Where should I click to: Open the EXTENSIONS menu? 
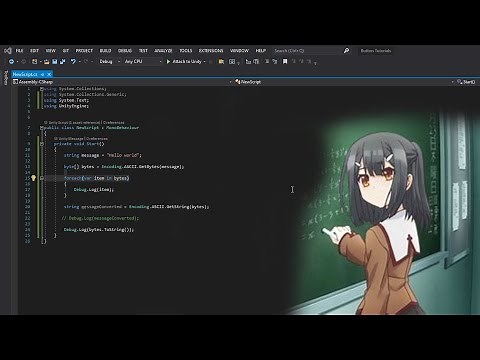click(211, 51)
